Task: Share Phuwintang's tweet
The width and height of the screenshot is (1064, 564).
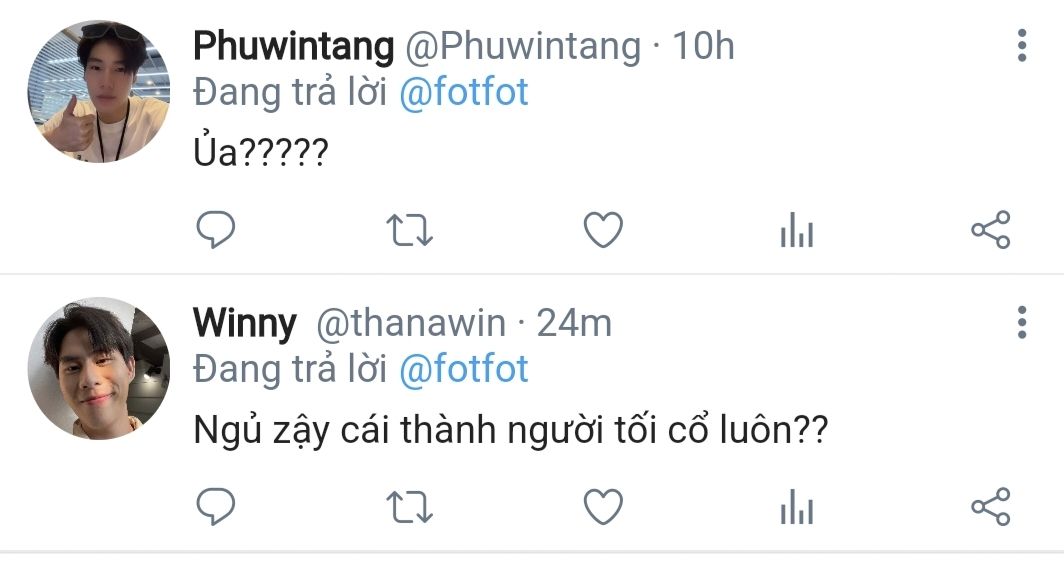Action: pyautogui.click(x=991, y=232)
